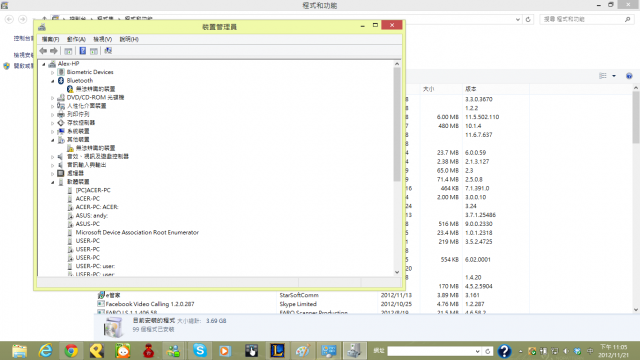Viewport: 640px width, 360px height.
Task: Open view dropdown arrow in Programs and Features
Action: point(614,76)
